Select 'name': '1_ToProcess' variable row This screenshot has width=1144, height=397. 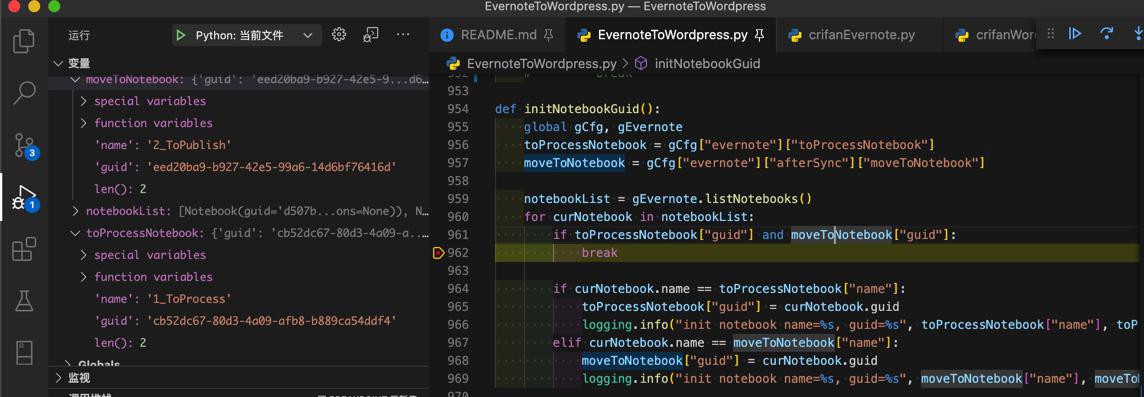(239, 298)
